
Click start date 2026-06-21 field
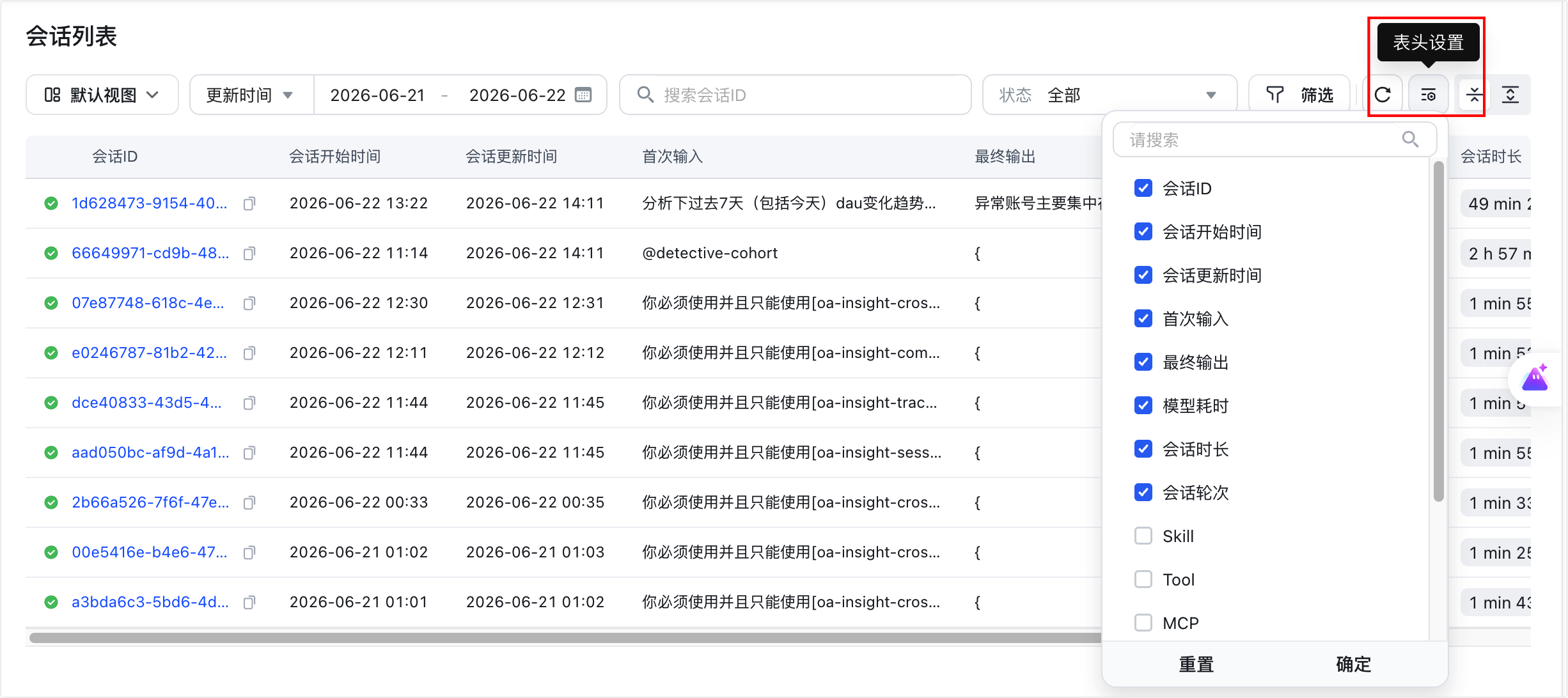[x=378, y=95]
